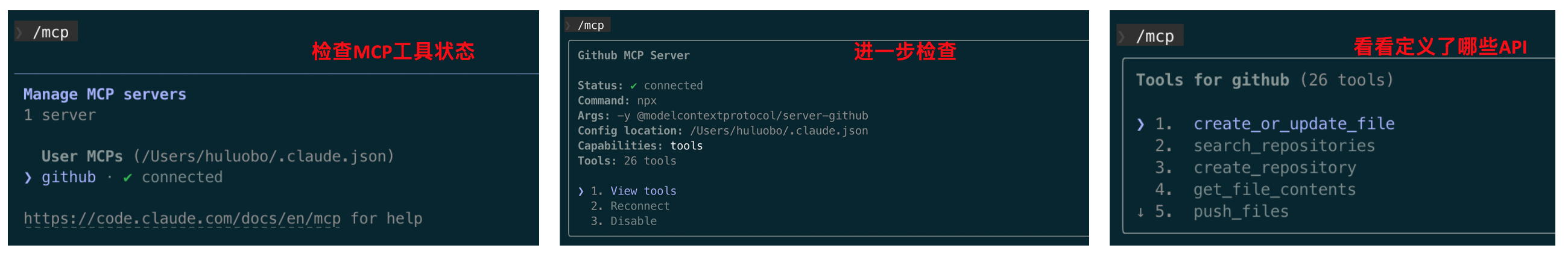Select the push_files tool
This screenshot has width=1568, height=254.
pyautogui.click(x=1241, y=212)
